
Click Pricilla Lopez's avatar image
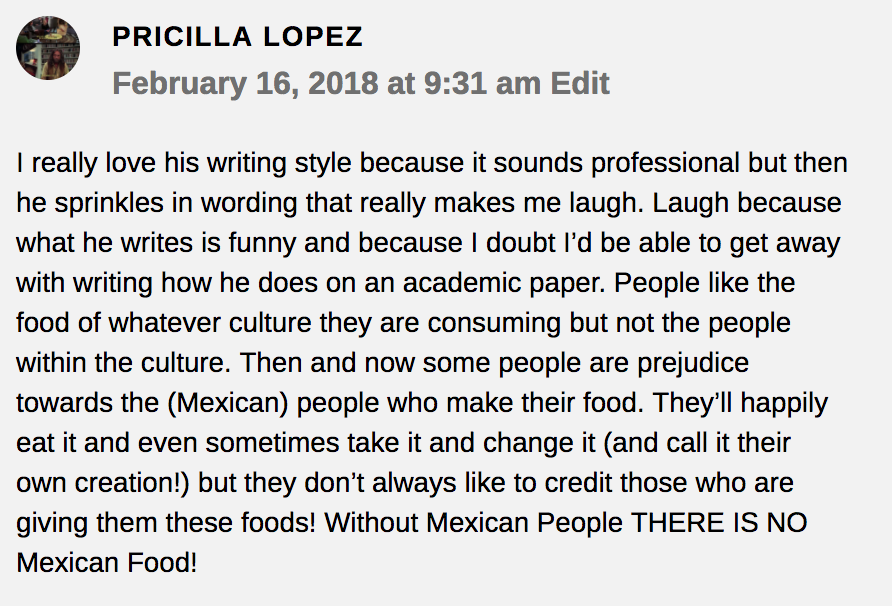click(x=48, y=48)
